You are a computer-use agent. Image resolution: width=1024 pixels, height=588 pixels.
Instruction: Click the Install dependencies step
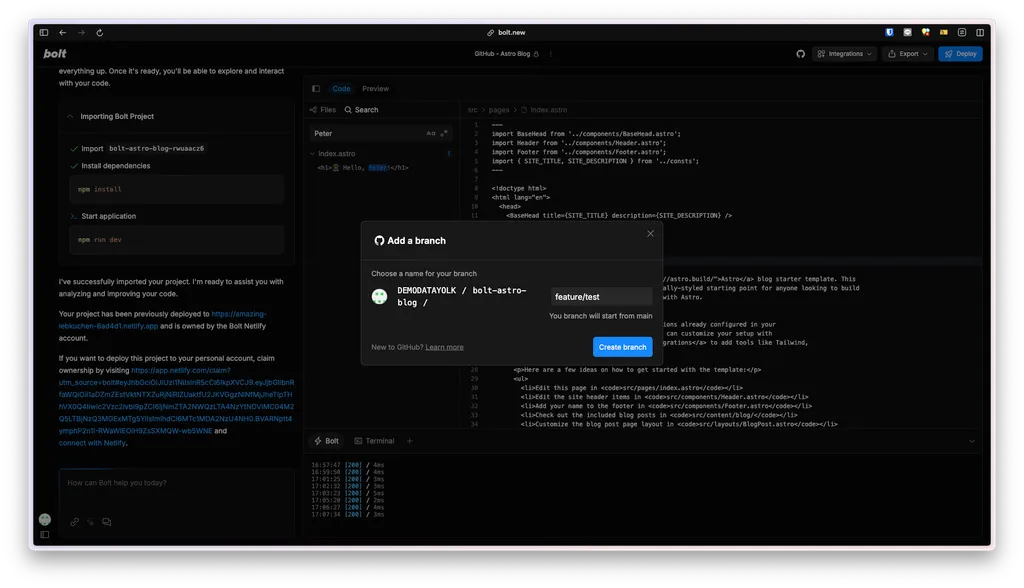pyautogui.click(x=110, y=166)
